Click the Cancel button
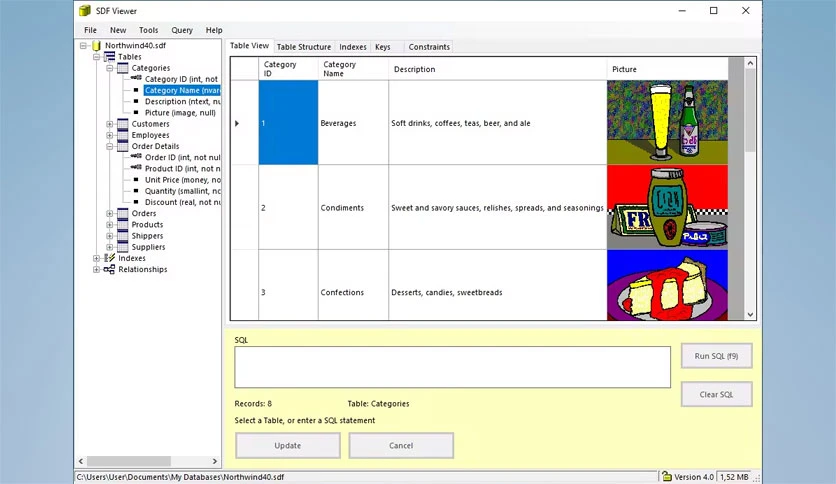 [x=401, y=446]
